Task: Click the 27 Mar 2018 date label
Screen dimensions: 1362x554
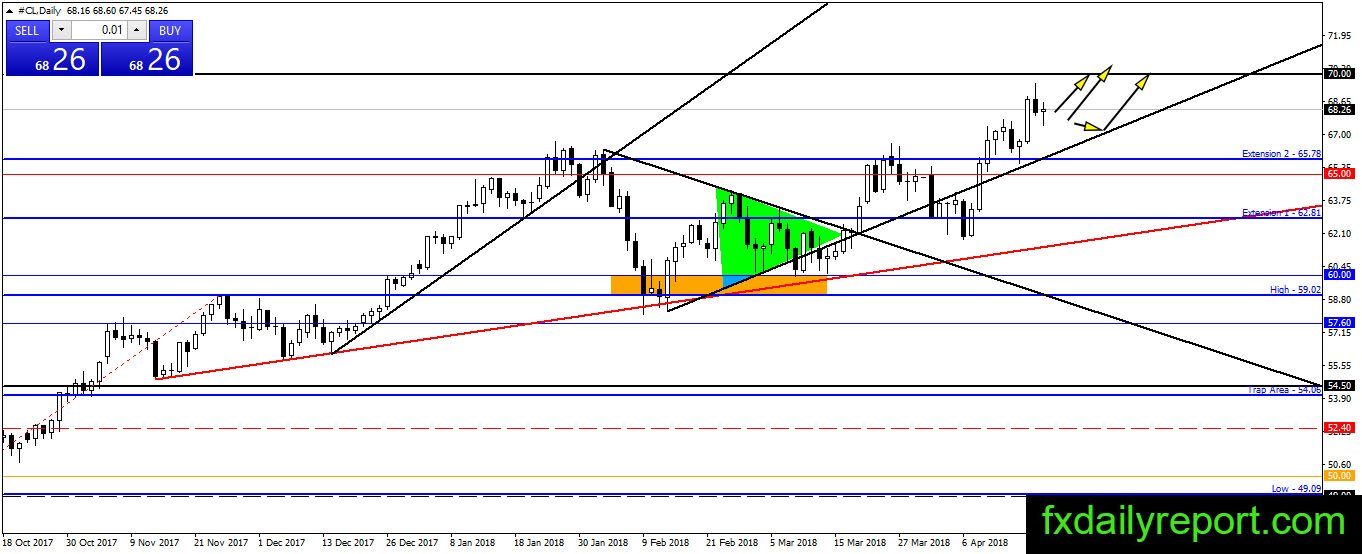Action: [926, 543]
